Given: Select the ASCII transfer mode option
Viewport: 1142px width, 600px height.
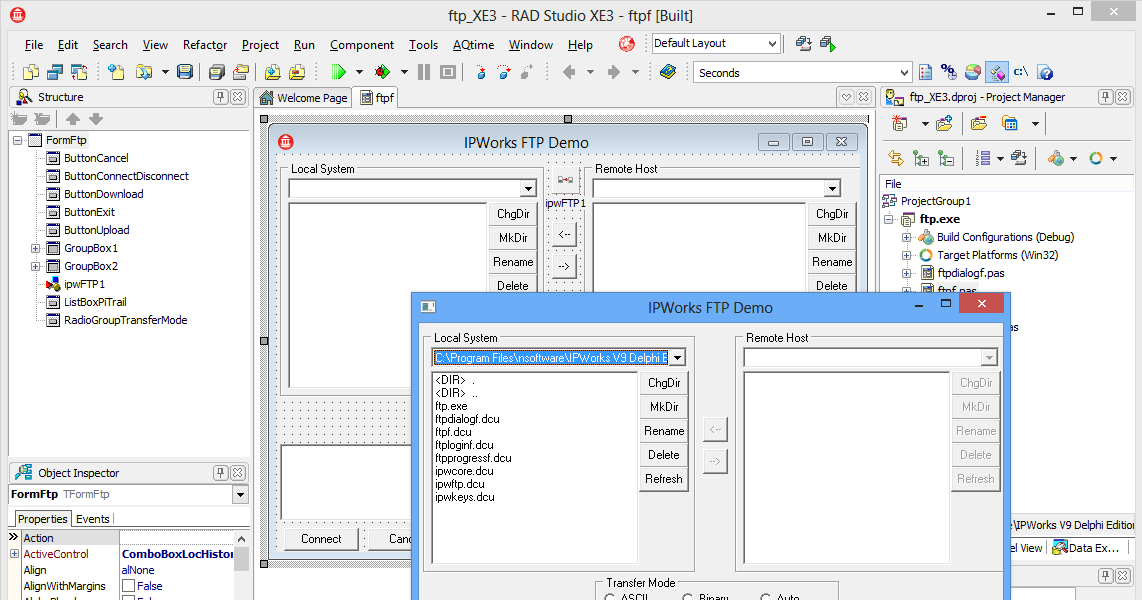Looking at the screenshot, I should click(x=611, y=597).
